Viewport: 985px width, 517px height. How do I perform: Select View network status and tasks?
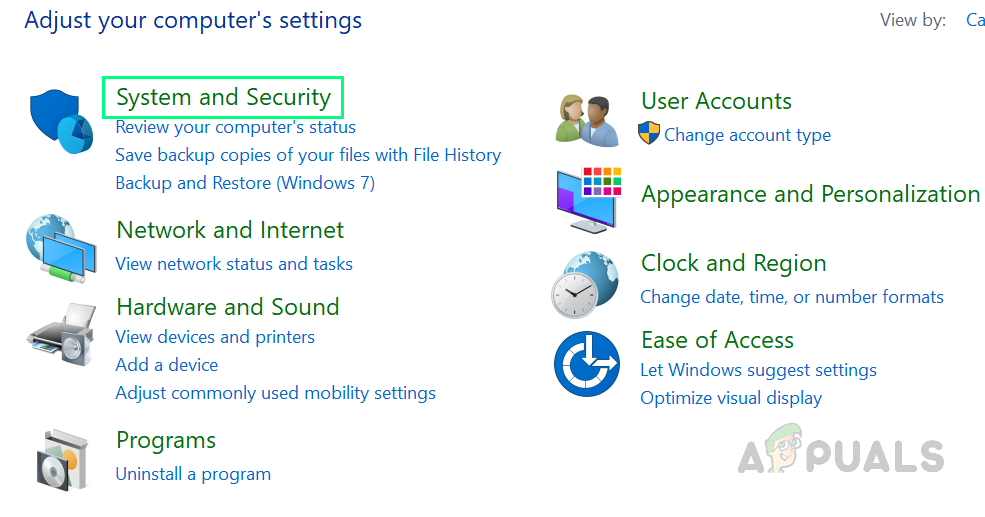coord(234,264)
